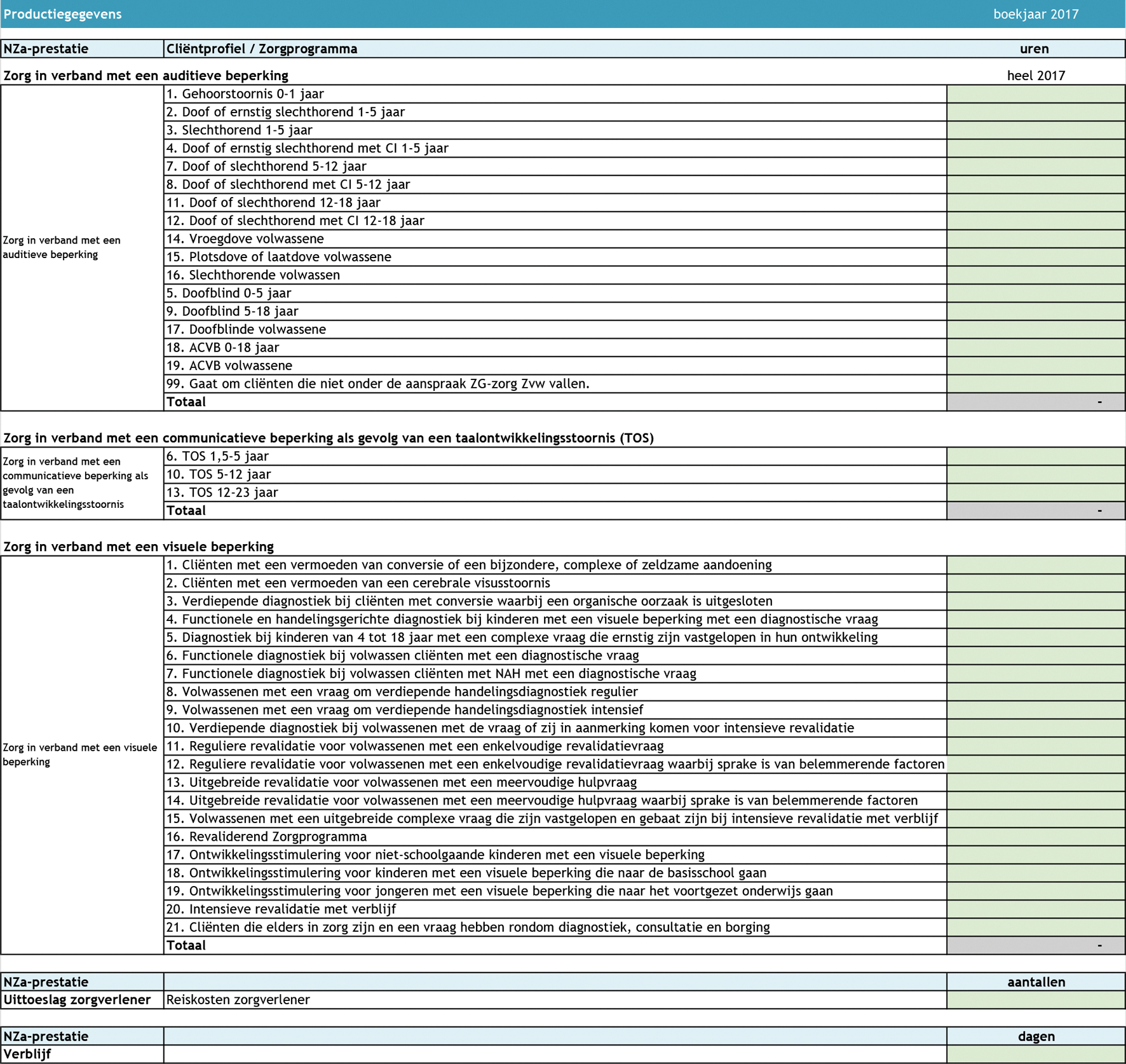Viewport: 1126px width, 1064px height.
Task: Click the hours field for Gehoorstoornis 0-1 jaar
Action: [1035, 94]
